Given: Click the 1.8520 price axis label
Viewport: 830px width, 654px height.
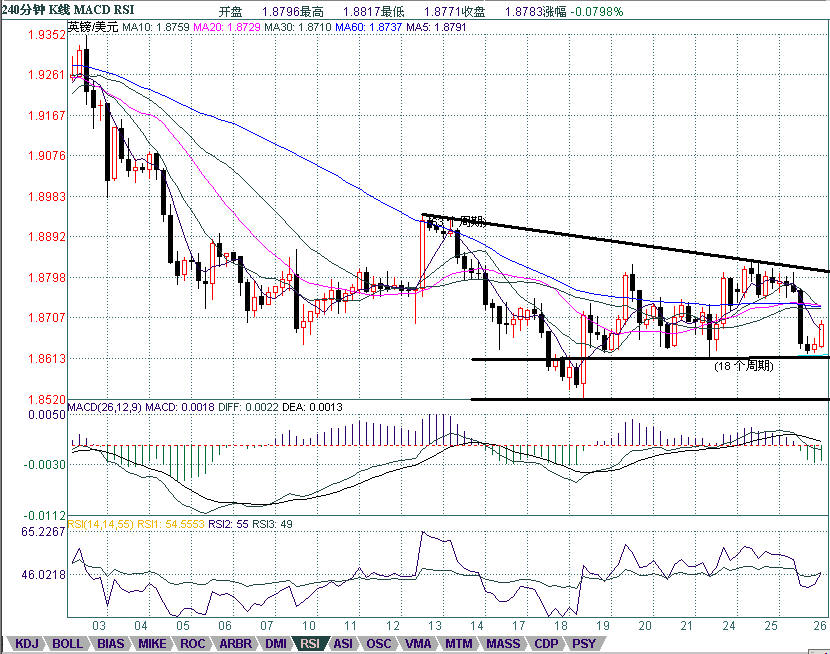Looking at the screenshot, I should [x=47, y=399].
